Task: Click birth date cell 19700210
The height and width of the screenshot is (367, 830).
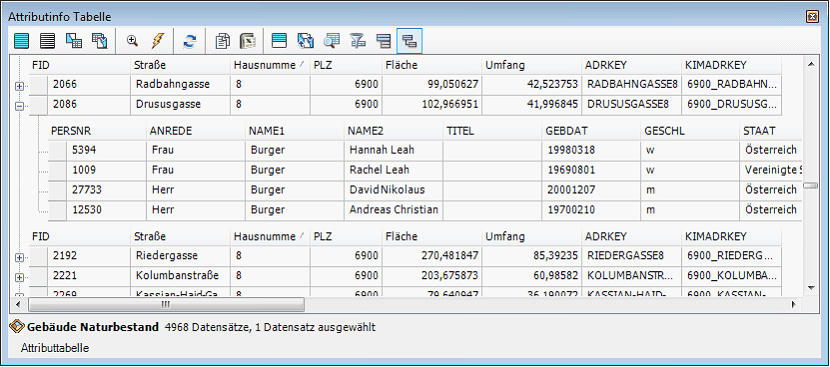Action: tap(592, 210)
